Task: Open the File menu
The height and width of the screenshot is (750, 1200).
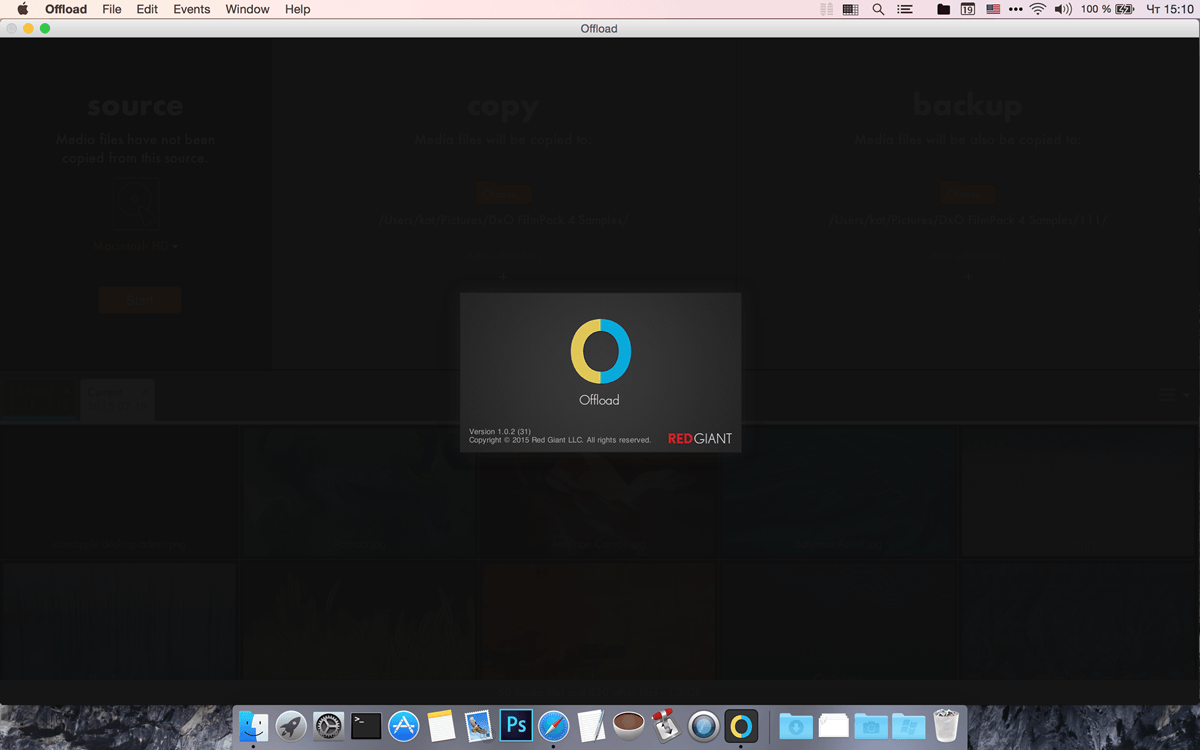Action: coord(112,9)
